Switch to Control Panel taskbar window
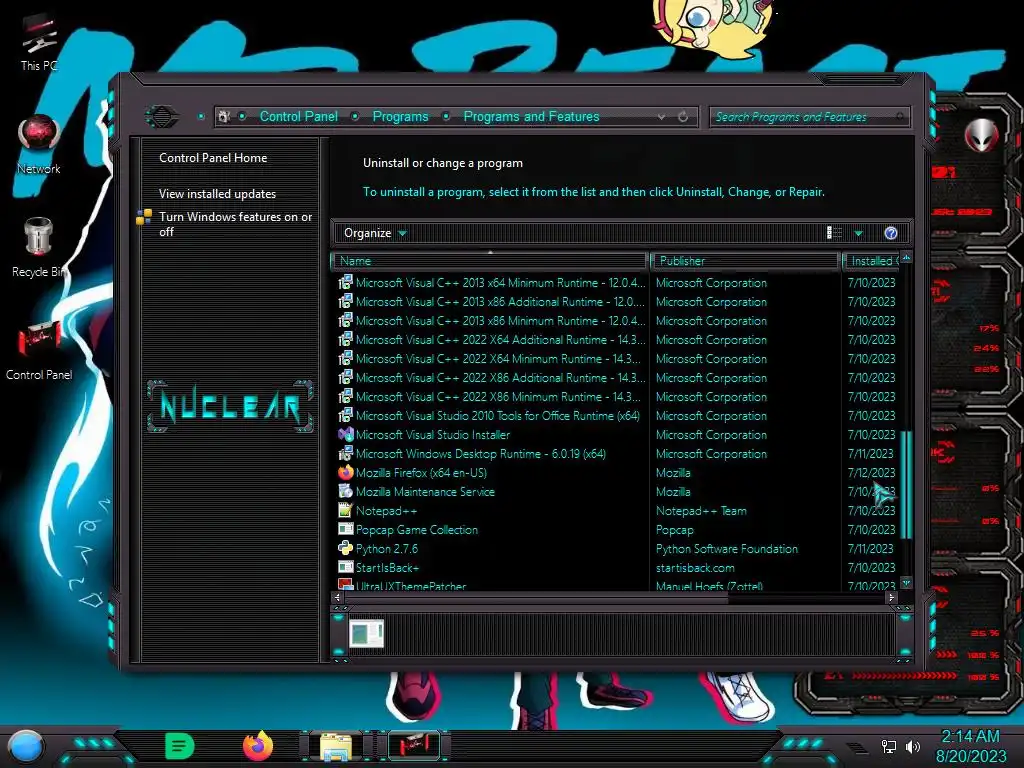Viewport: 1024px width, 768px height. (x=413, y=746)
